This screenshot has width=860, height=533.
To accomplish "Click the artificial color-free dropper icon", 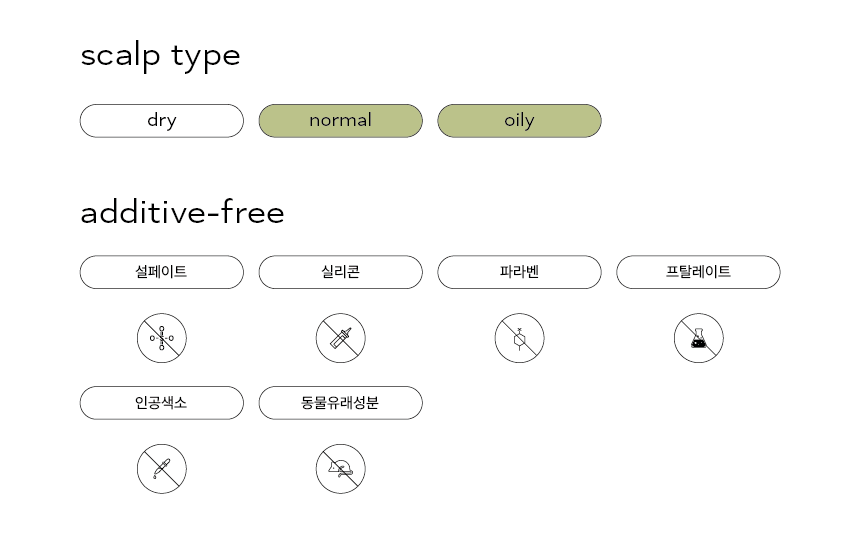I will (162, 469).
